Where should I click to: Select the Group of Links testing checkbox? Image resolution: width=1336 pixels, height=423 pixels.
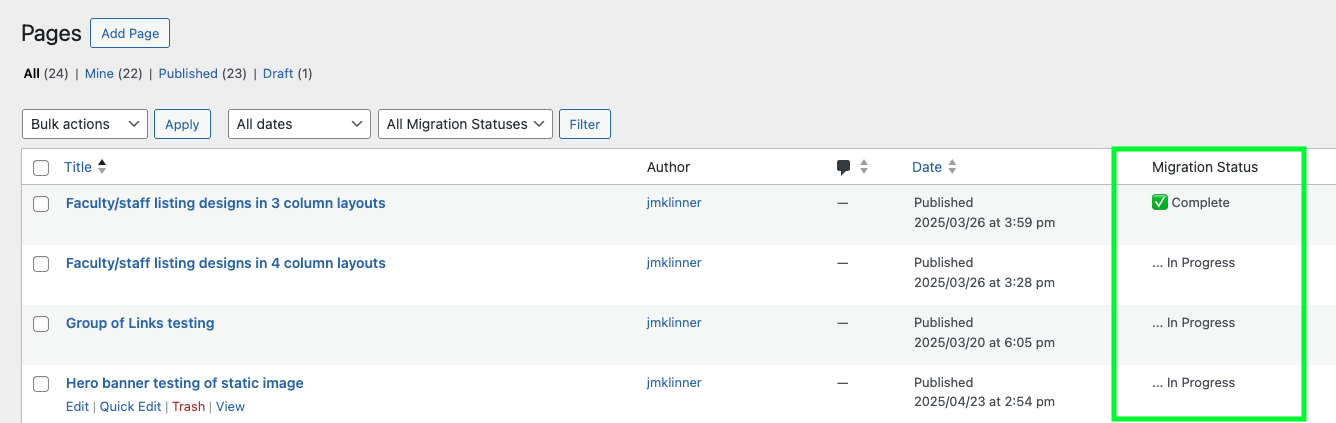tap(41, 324)
